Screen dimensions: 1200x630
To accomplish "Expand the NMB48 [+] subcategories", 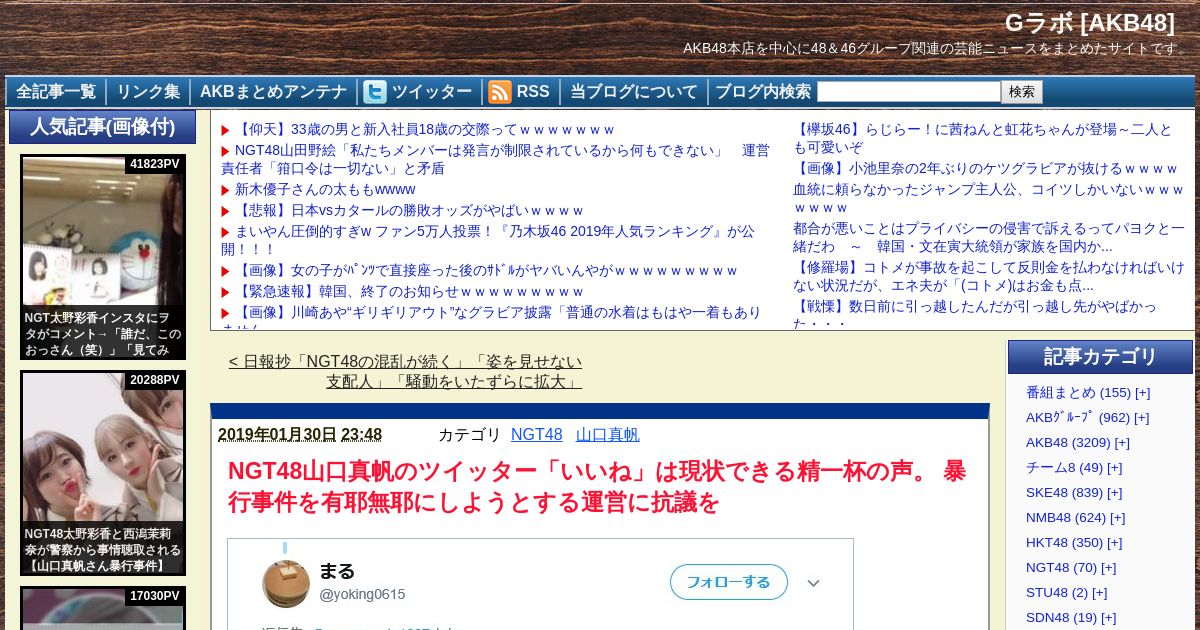I will pos(1118,517).
